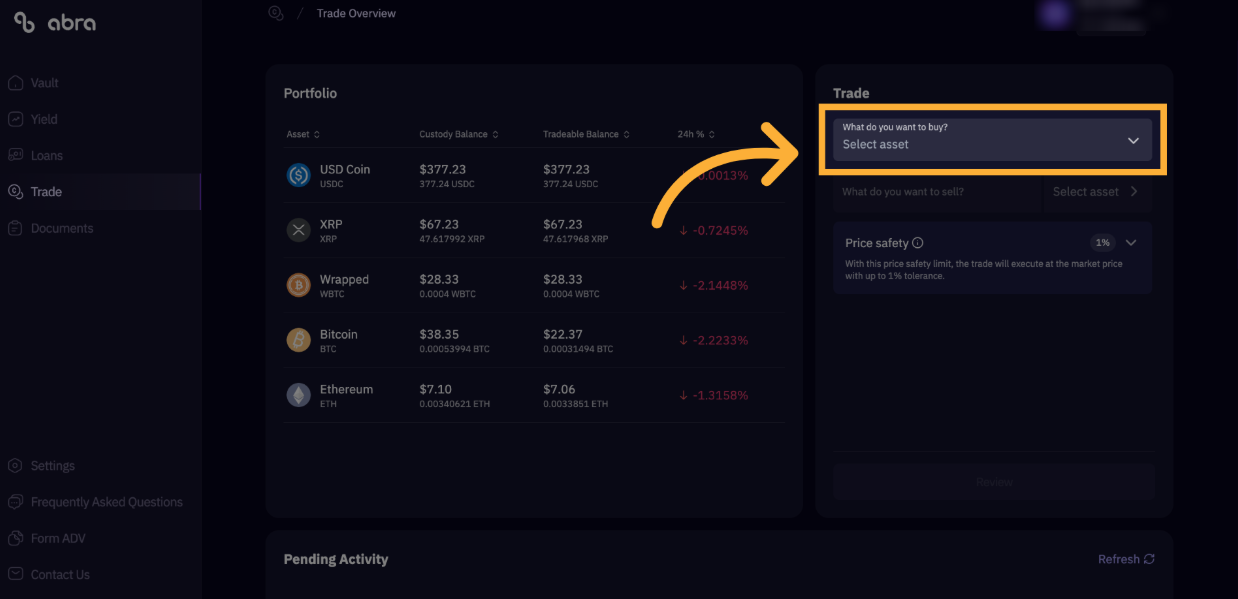
Task: Click the Review button
Action: [x=994, y=482]
